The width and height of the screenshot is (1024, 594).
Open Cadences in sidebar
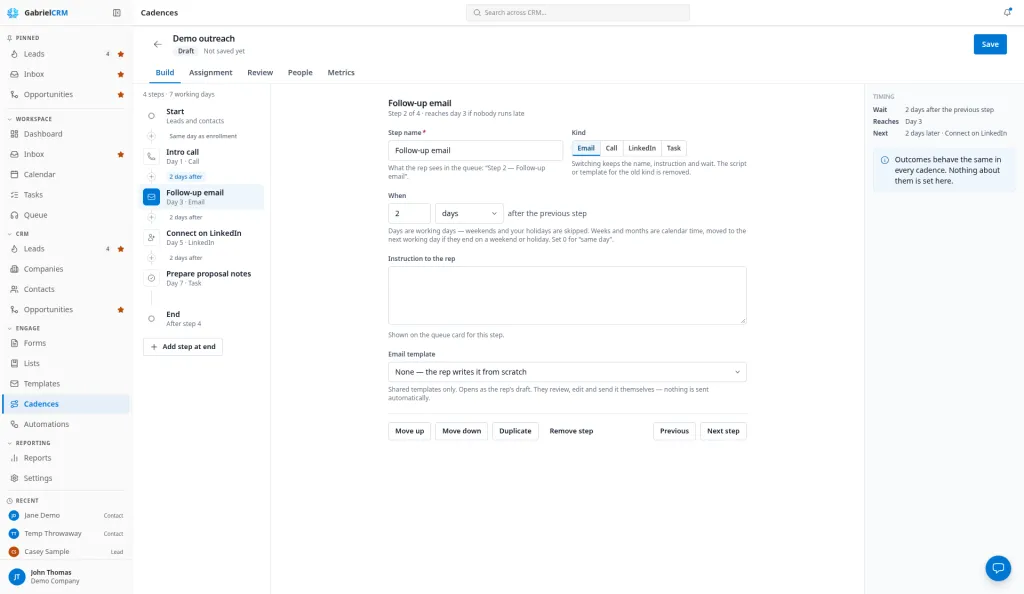(x=65, y=404)
